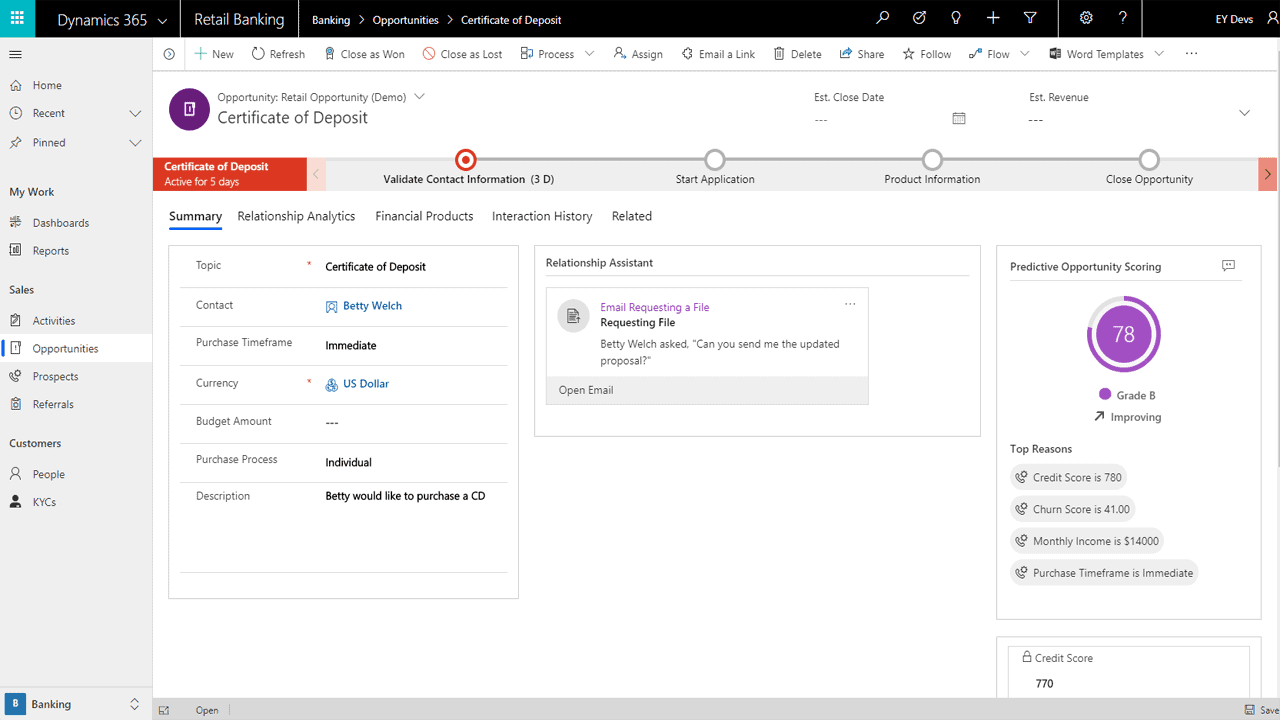This screenshot has width=1280, height=720.
Task: Click the search magnifier icon in top bar
Action: pyautogui.click(x=882, y=19)
